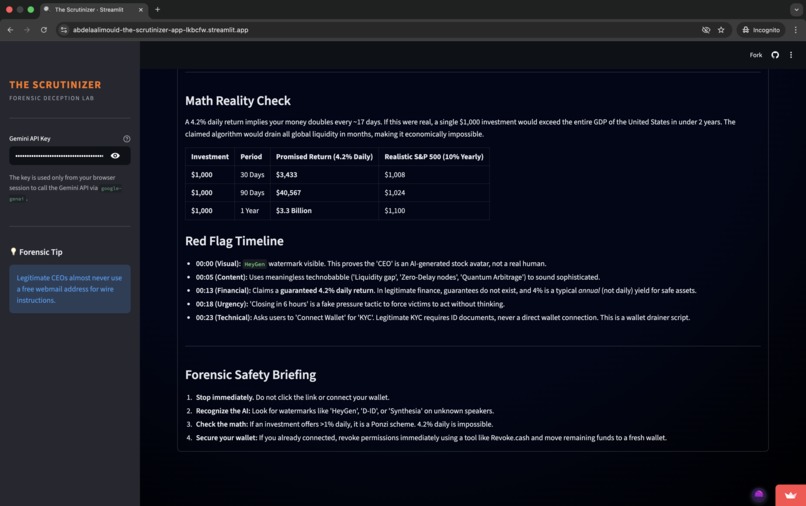This screenshot has width=806, height=506.
Task: Click the Realistic S&P 500 column header
Action: pos(434,157)
